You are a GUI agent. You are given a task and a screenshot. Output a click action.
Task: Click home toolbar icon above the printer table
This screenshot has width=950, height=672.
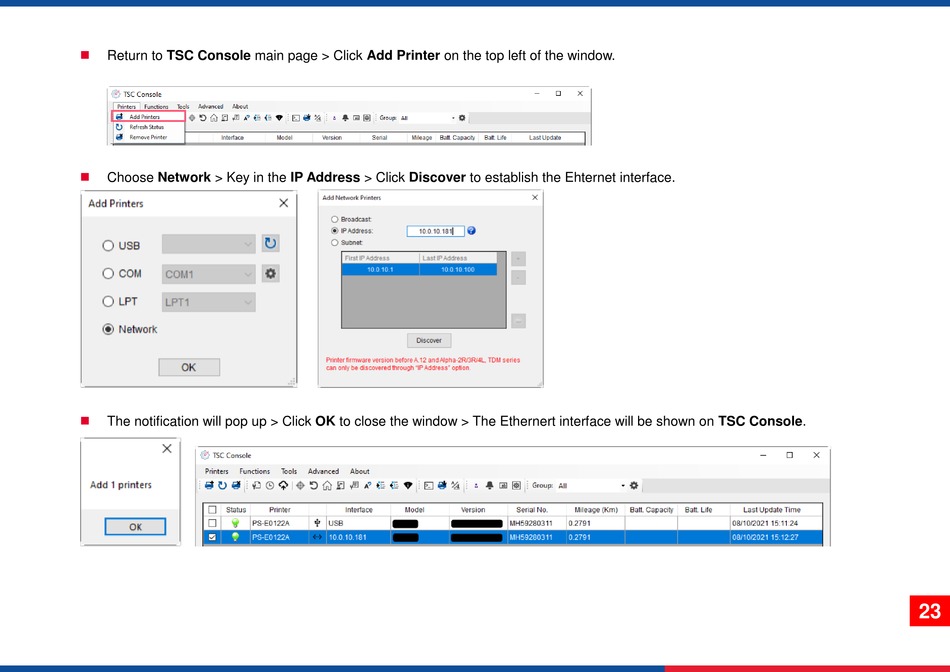point(327,485)
